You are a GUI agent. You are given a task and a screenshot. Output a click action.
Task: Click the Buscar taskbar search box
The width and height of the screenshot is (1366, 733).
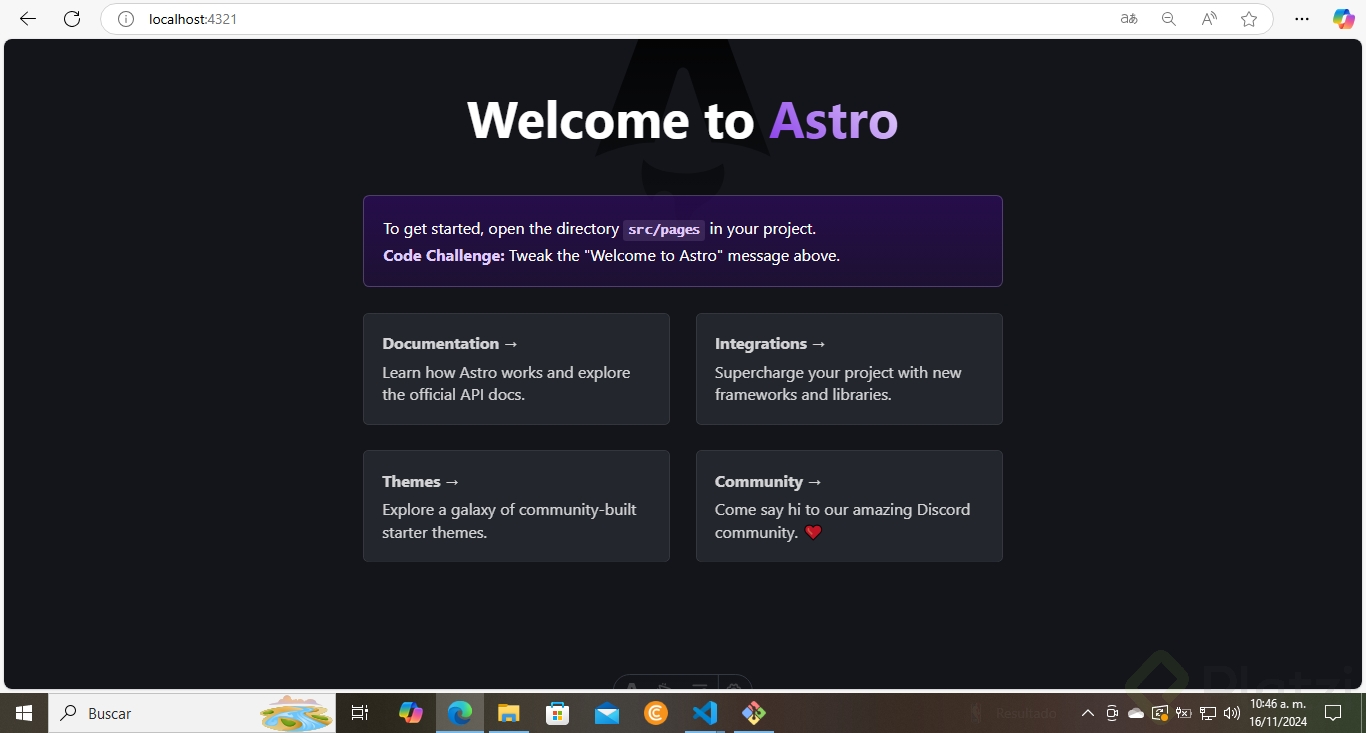pyautogui.click(x=192, y=713)
